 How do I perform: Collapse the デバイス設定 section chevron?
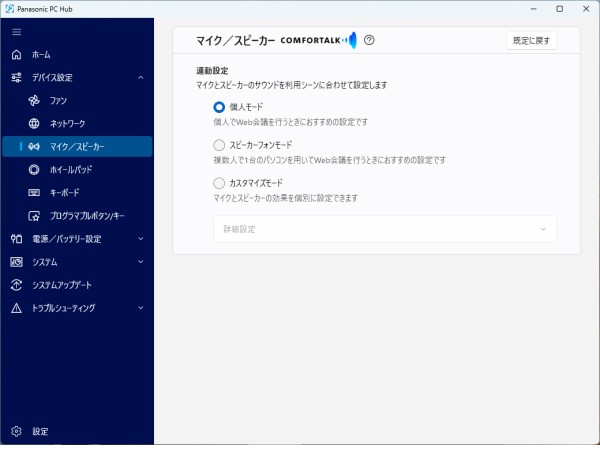[x=140, y=77]
